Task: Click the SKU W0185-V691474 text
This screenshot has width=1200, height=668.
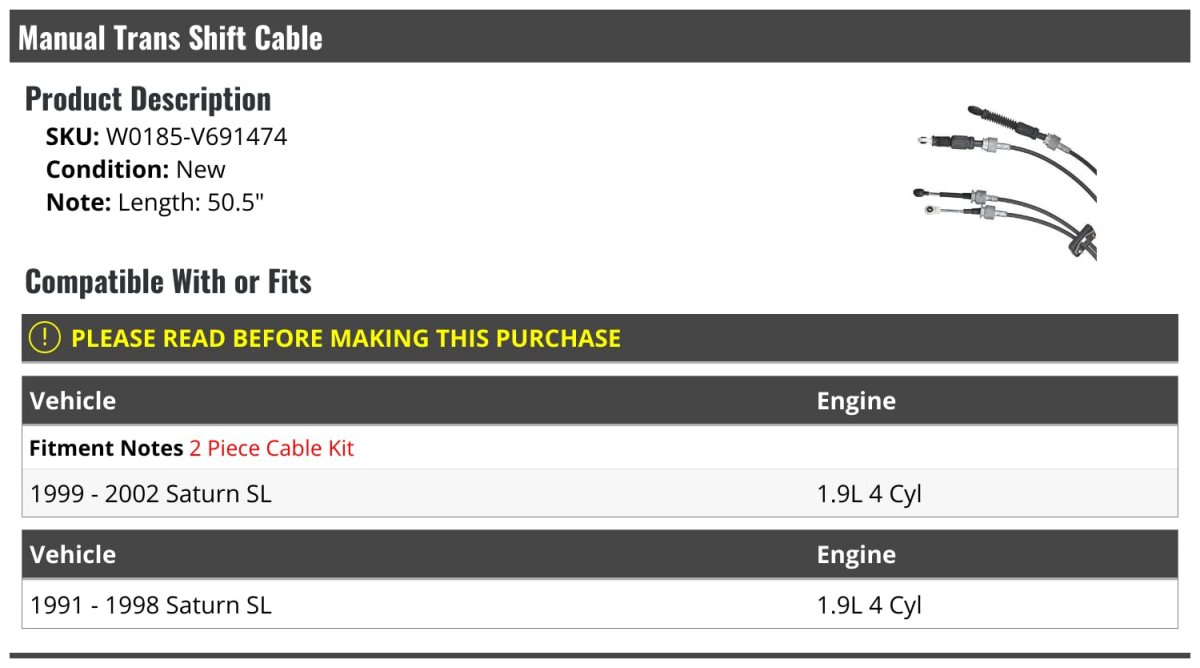Action: (x=167, y=137)
